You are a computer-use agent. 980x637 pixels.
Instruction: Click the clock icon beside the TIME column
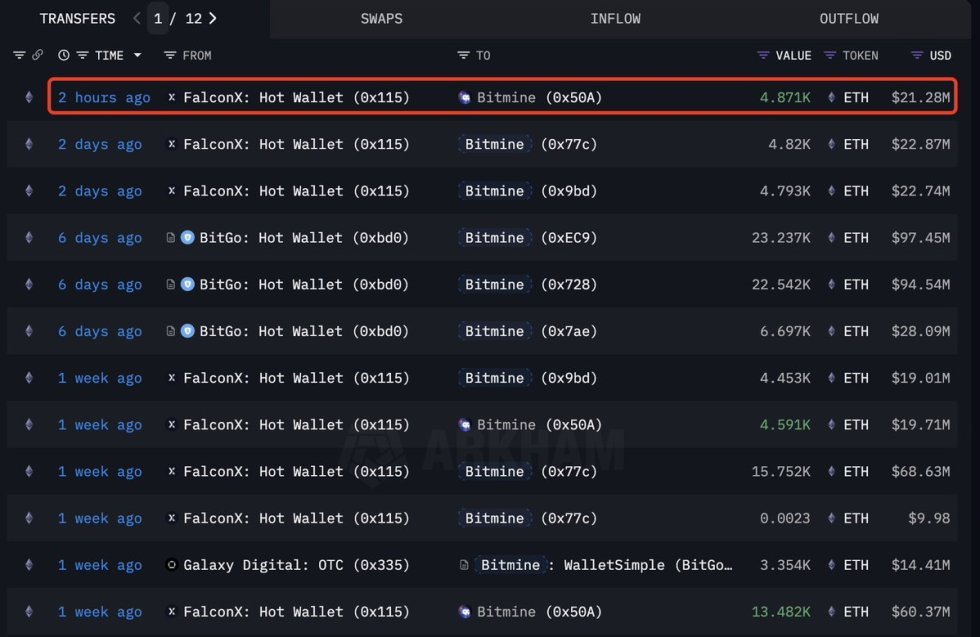click(x=64, y=55)
